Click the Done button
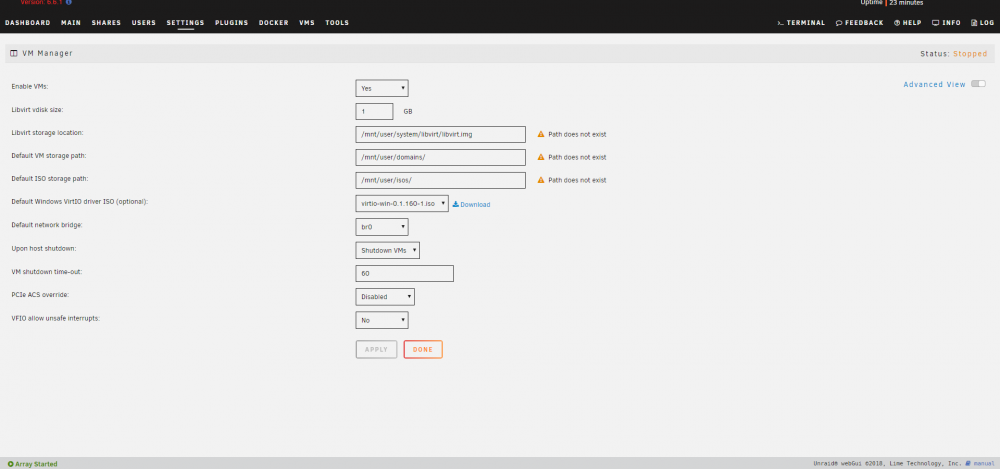Viewport: 1000px width, 469px height. click(x=423, y=350)
